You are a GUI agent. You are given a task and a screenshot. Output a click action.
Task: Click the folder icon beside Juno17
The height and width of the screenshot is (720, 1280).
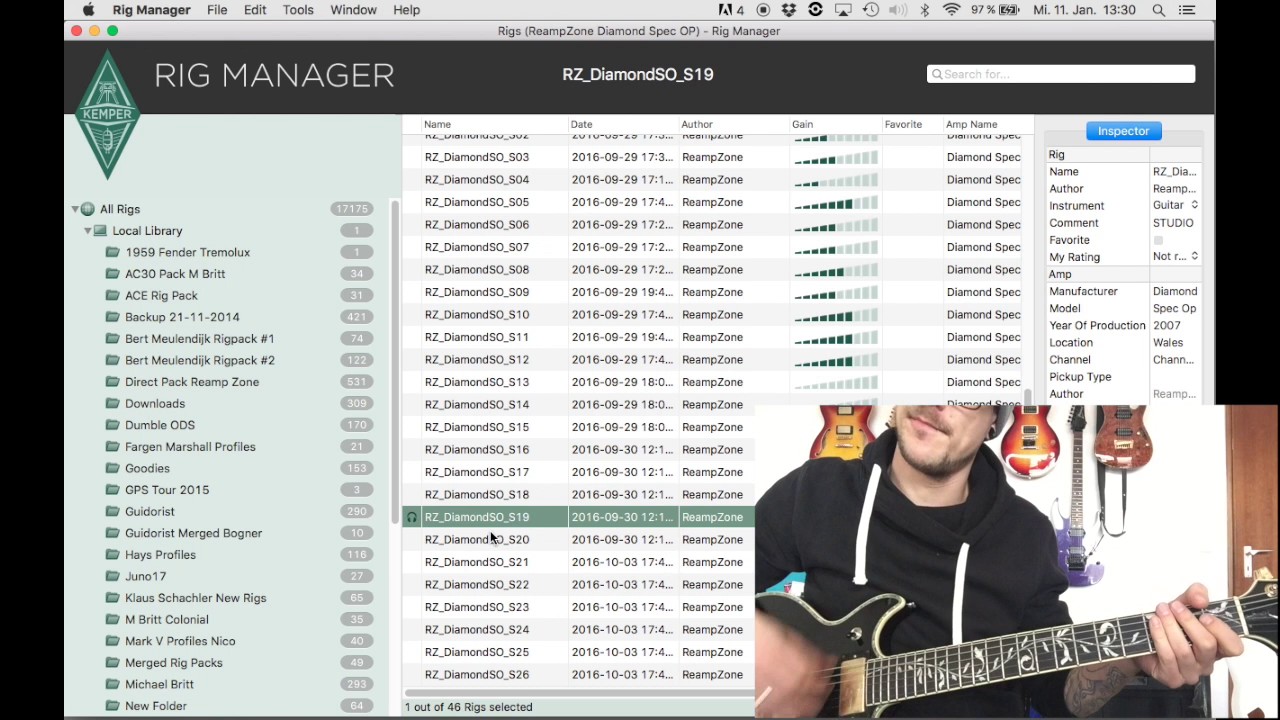(x=113, y=576)
